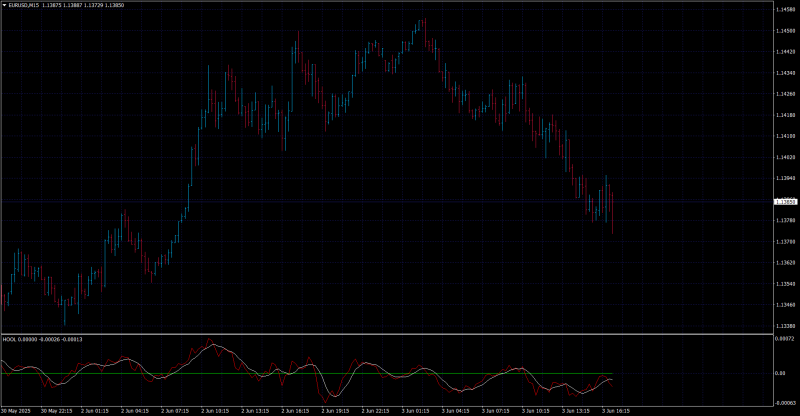Viewport: 800px width, 416px height.
Task: Select the current price label 1.13850 on axis
Action: [785, 202]
